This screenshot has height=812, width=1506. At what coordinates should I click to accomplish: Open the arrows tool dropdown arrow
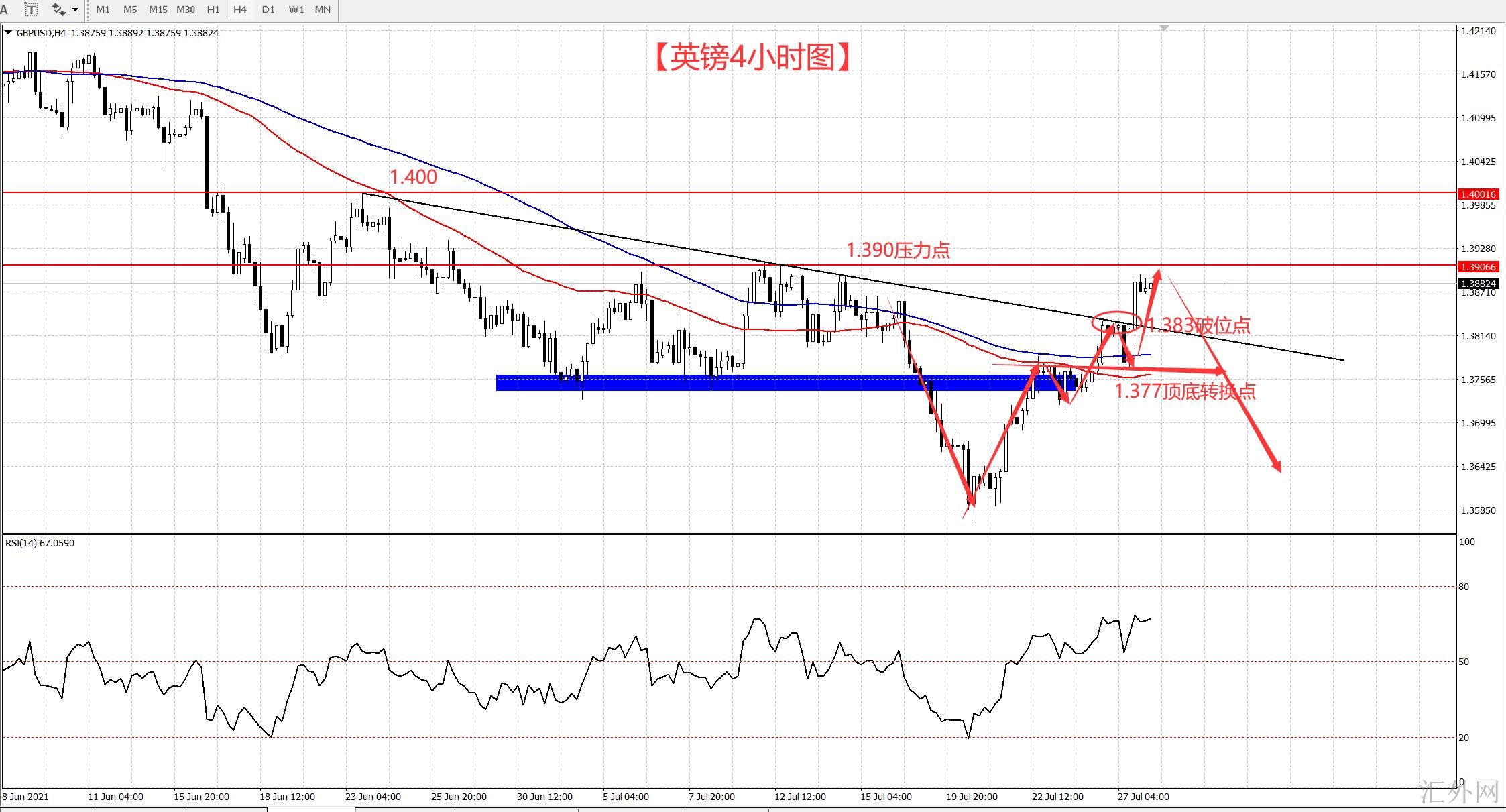(x=75, y=9)
